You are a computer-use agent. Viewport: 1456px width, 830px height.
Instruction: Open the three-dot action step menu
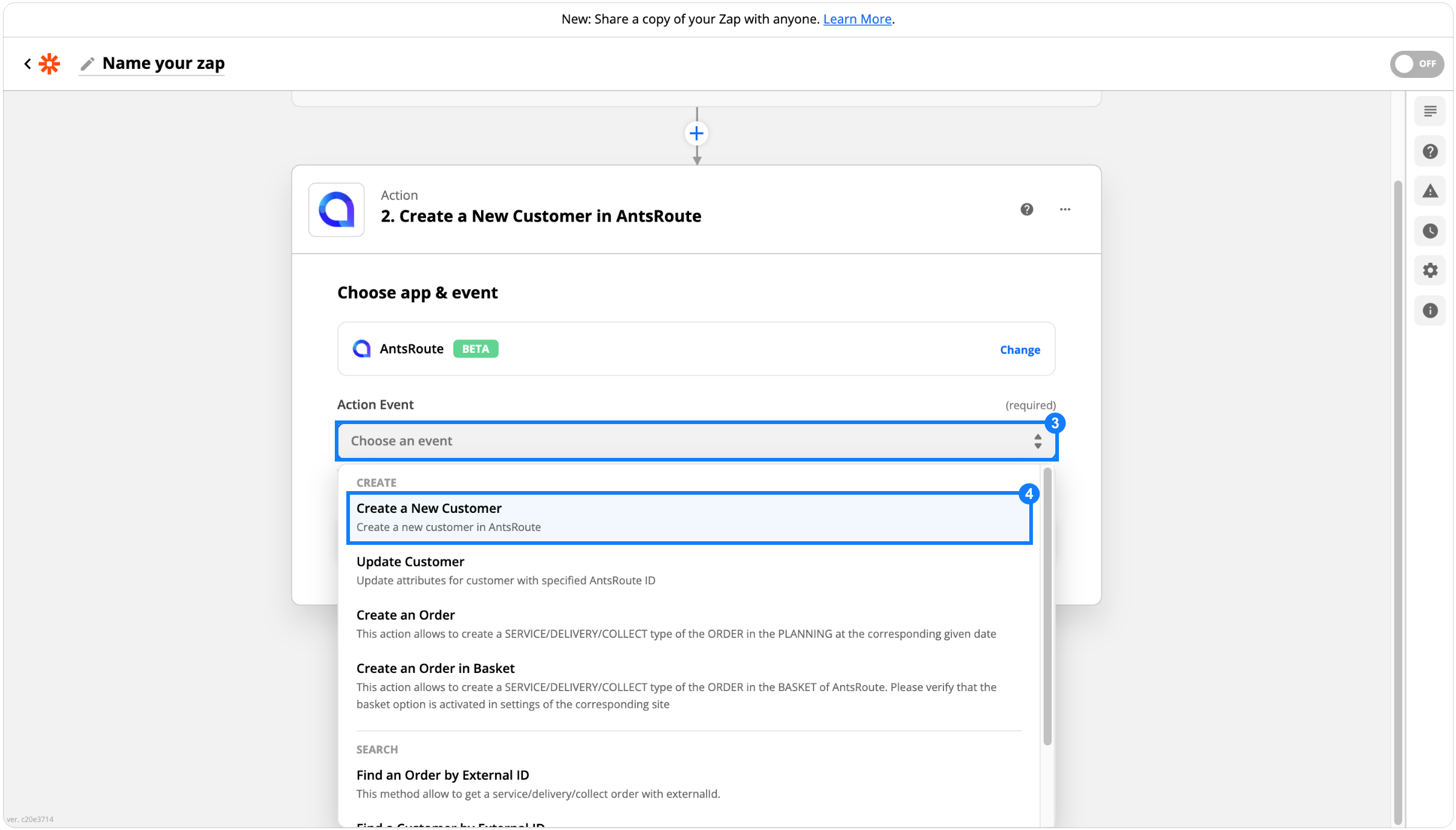point(1064,209)
